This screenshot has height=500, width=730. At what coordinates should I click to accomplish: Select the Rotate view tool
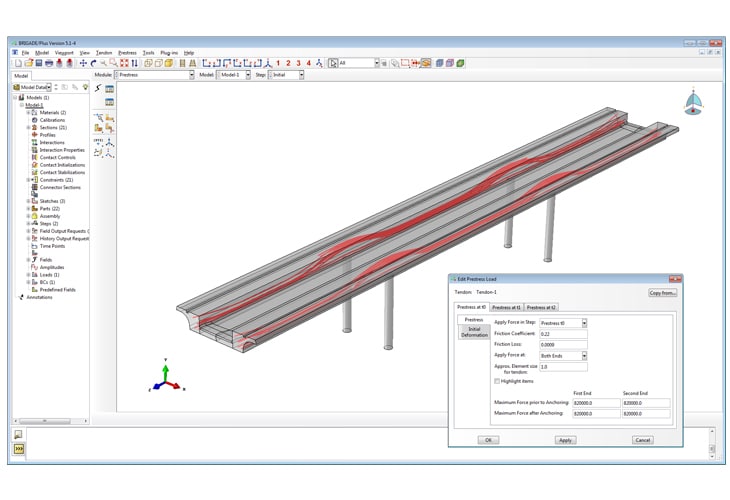point(94,63)
